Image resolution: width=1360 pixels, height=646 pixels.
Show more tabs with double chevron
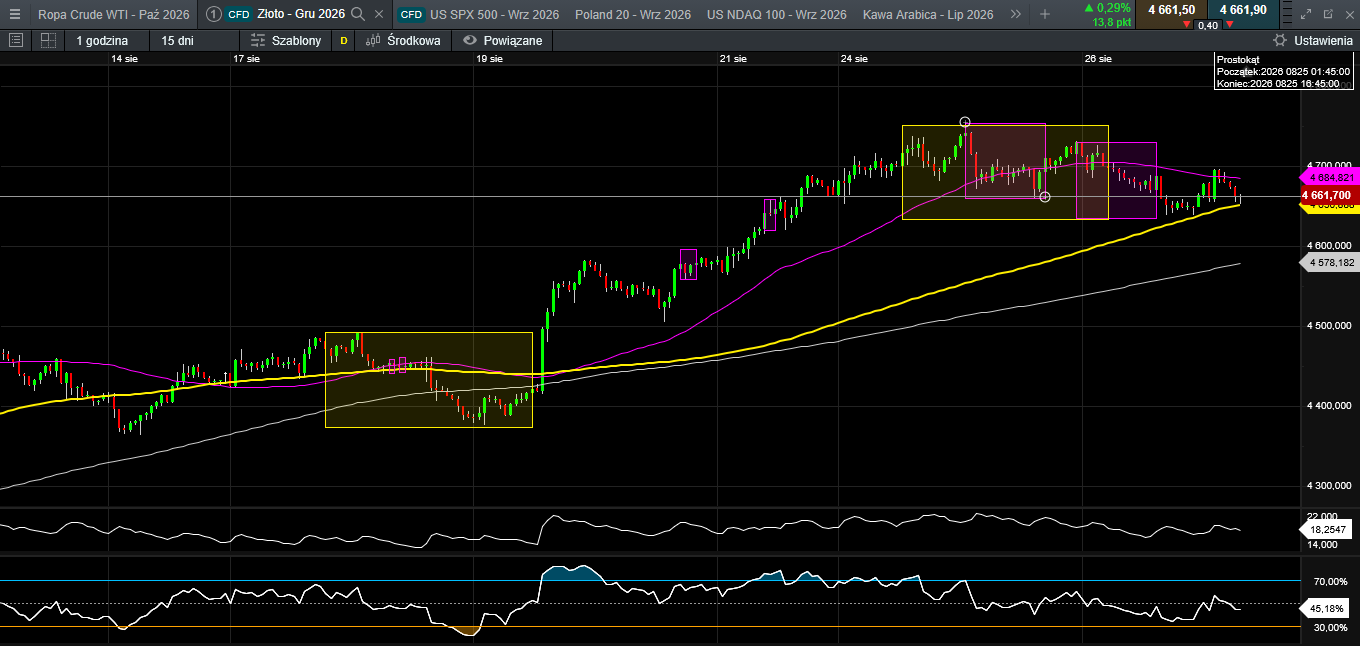click(1016, 14)
